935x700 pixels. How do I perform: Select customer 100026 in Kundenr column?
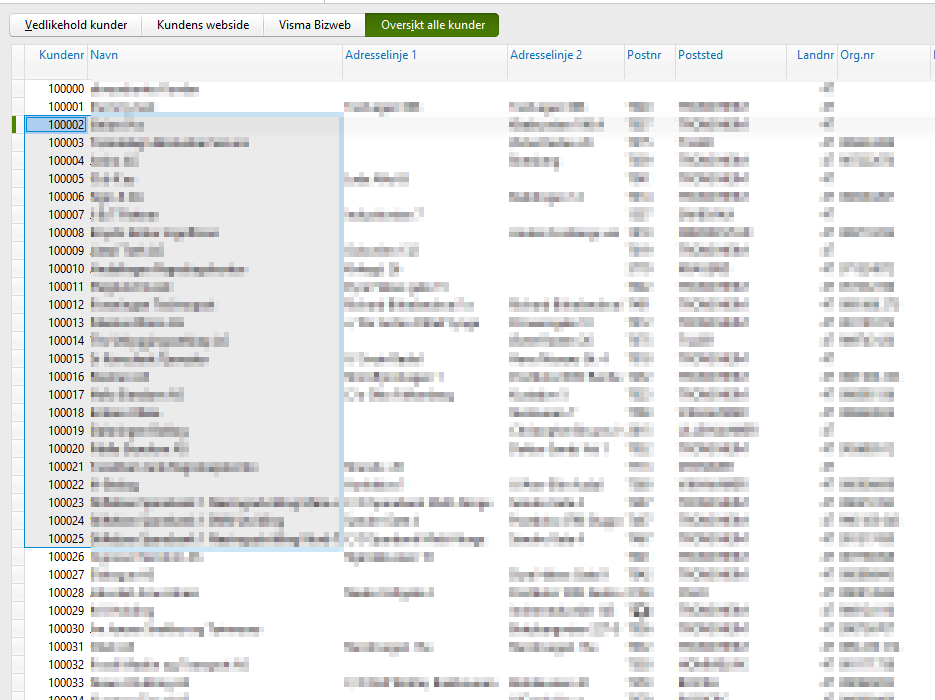click(x=65, y=557)
